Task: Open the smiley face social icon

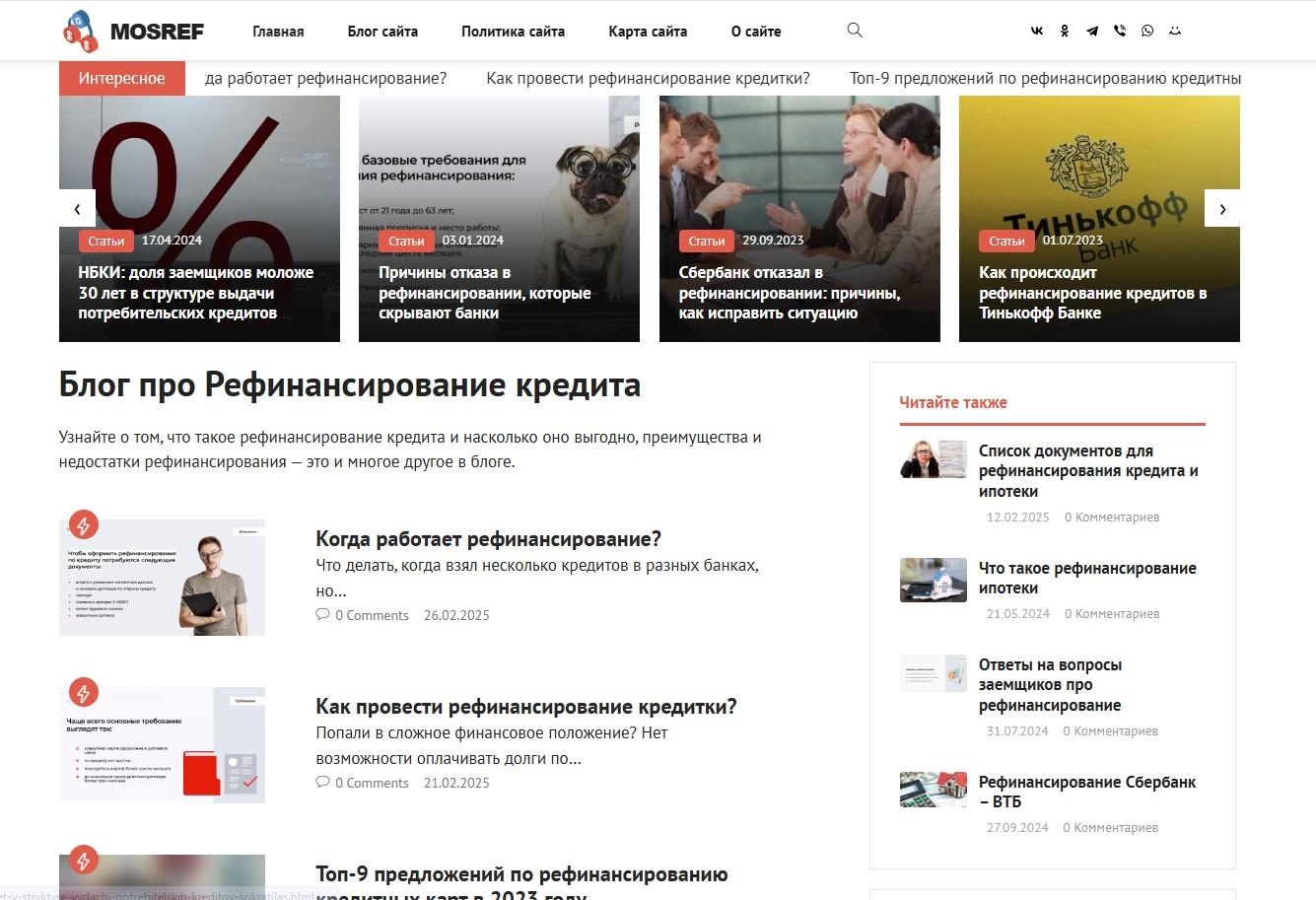Action: 1175,31
